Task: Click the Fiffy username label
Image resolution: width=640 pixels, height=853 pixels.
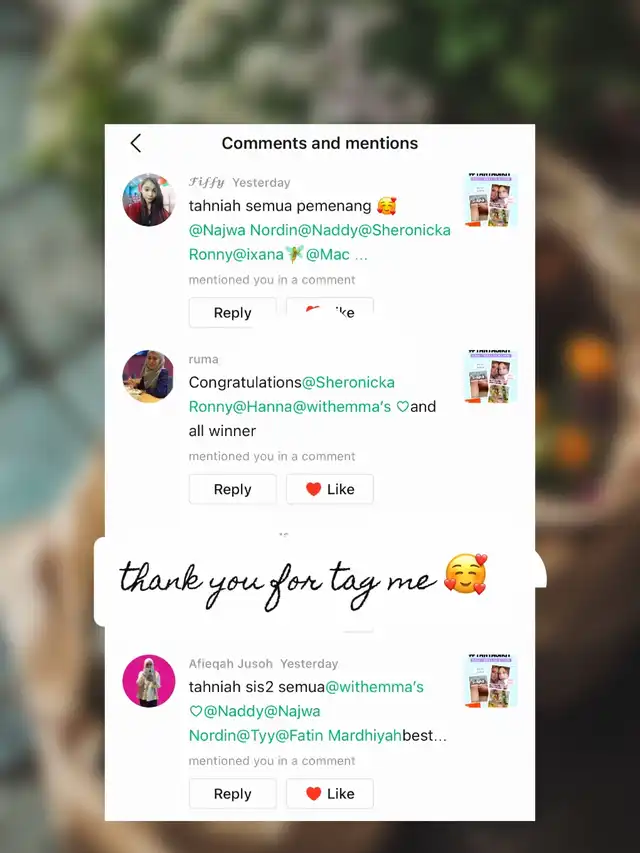Action: [x=206, y=182]
